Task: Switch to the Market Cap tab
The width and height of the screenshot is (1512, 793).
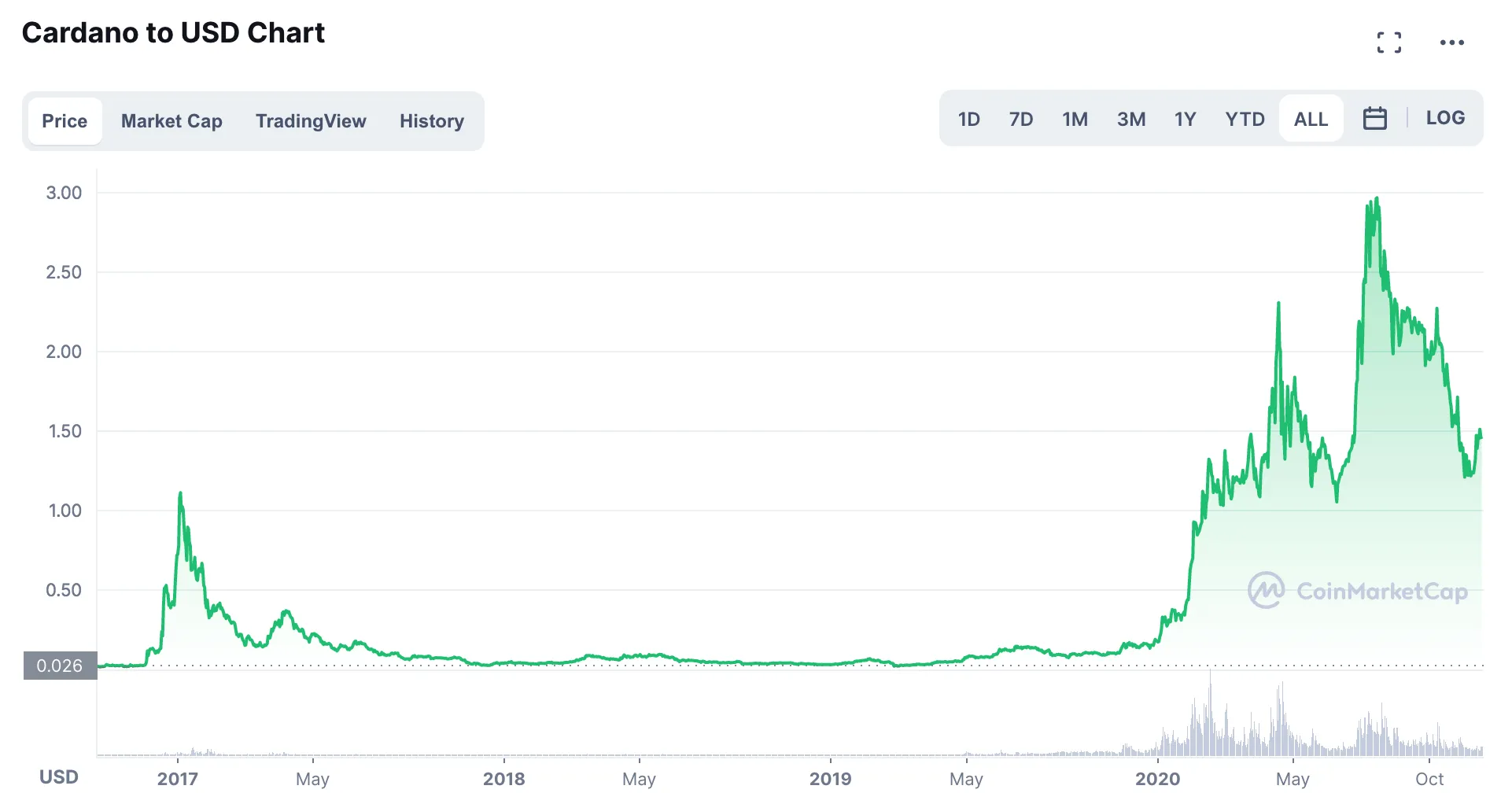Action: click(x=171, y=121)
